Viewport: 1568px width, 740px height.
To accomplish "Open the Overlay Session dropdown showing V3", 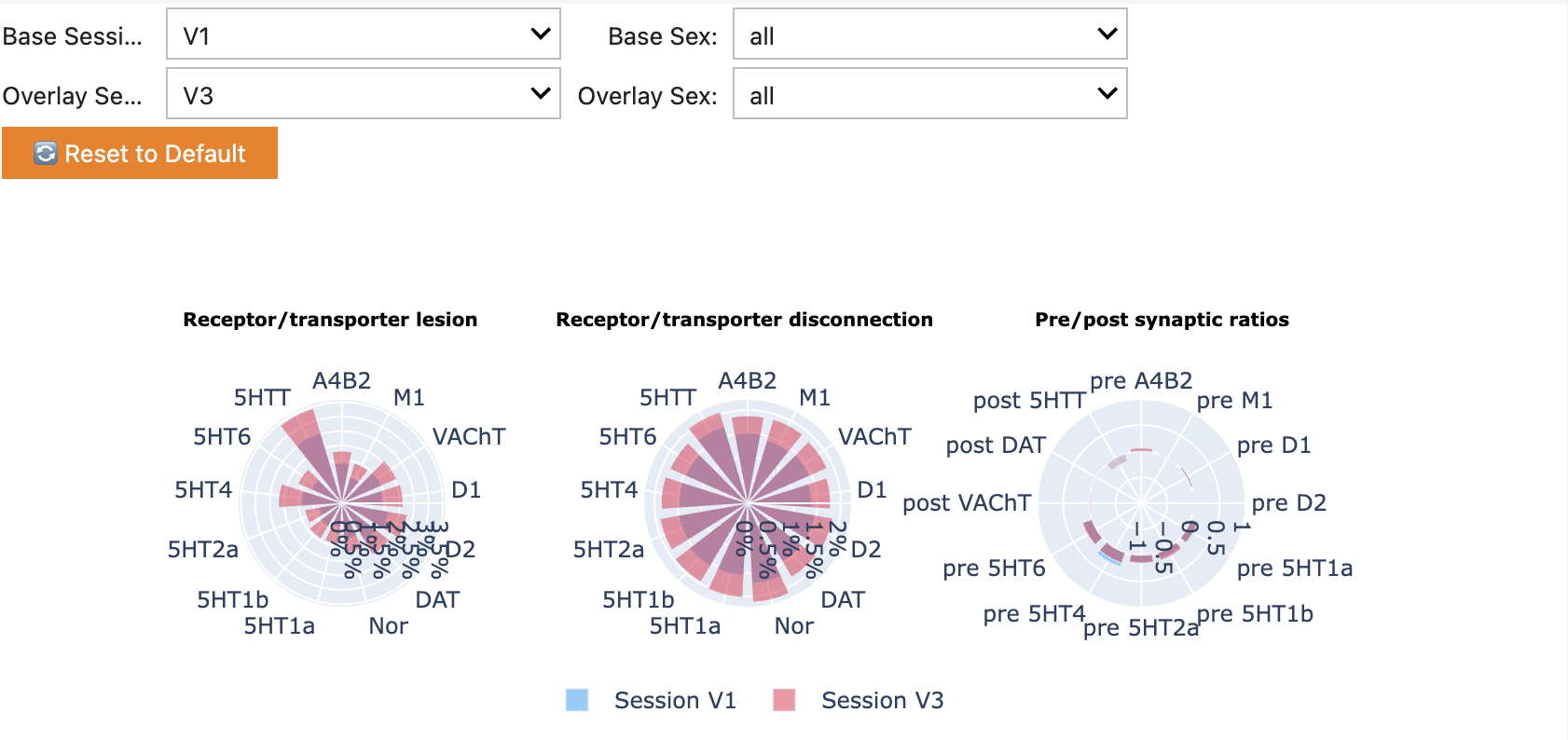I will tap(363, 93).
